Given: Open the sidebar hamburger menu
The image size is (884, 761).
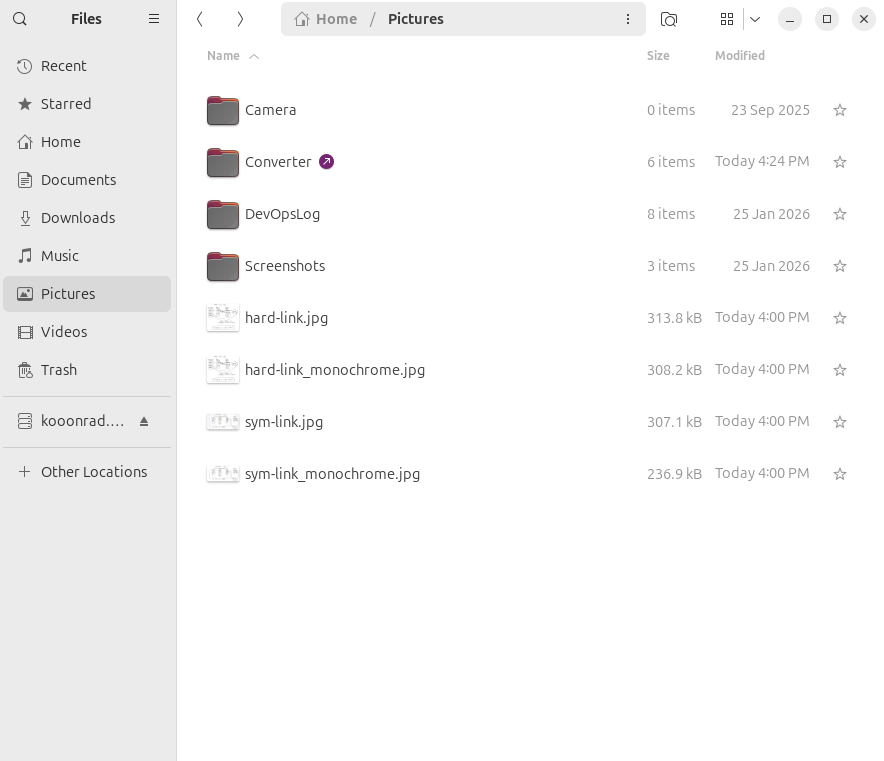Looking at the screenshot, I should click(x=153, y=19).
